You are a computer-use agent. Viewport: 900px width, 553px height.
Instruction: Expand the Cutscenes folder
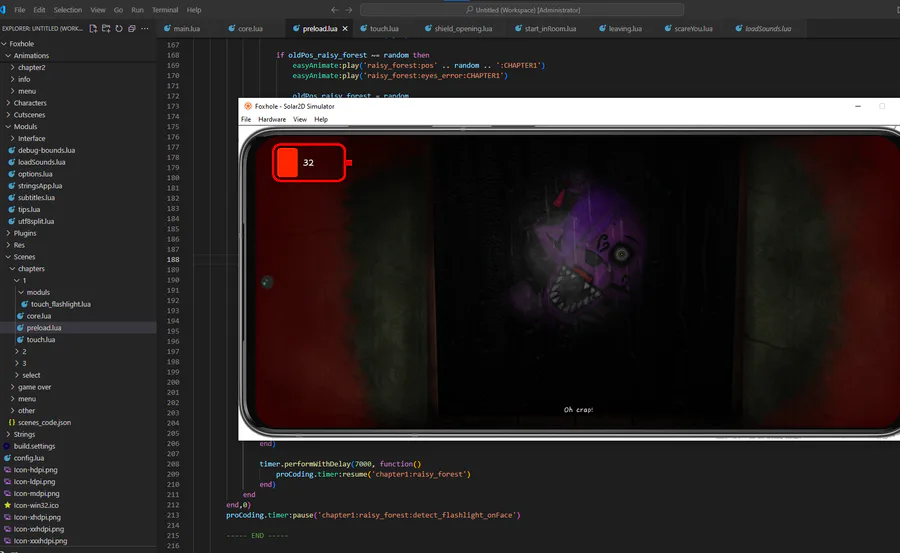point(29,115)
